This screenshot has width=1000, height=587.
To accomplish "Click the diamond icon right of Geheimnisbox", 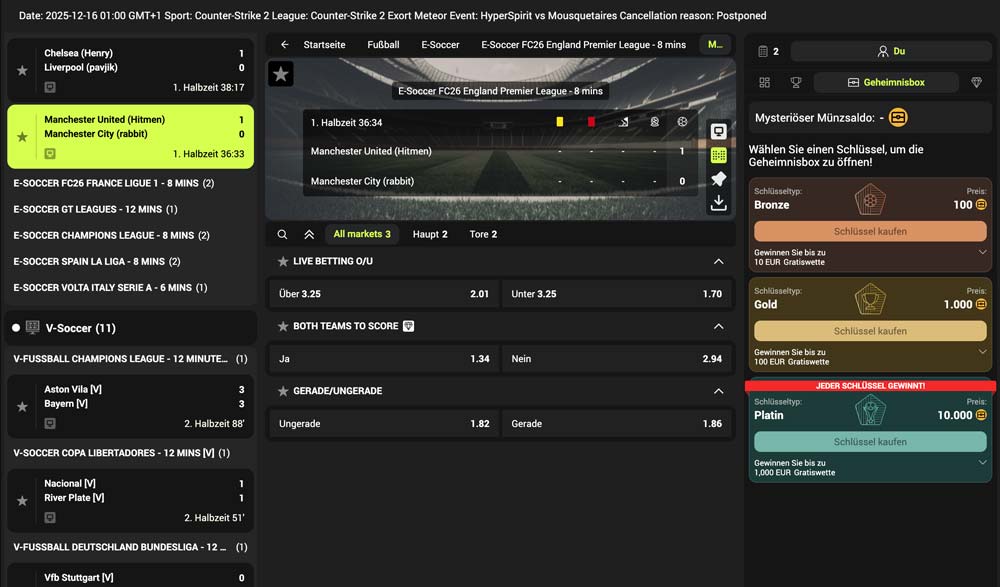I will click(977, 81).
